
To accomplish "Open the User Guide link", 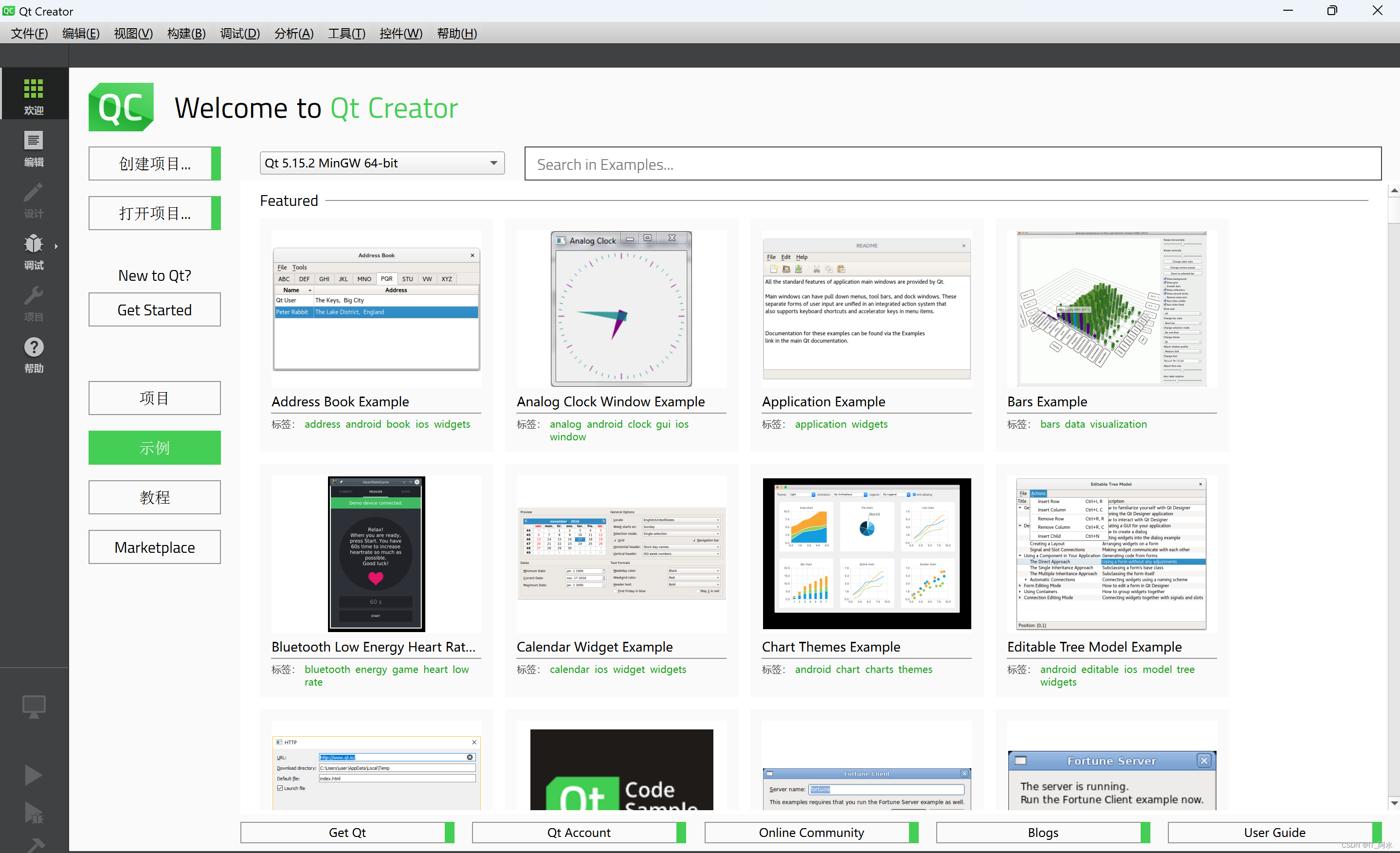I will 1275,833.
